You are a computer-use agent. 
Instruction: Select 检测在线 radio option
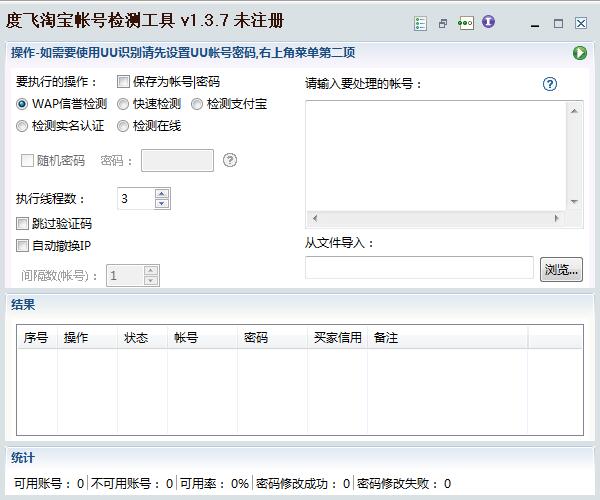click(x=123, y=126)
